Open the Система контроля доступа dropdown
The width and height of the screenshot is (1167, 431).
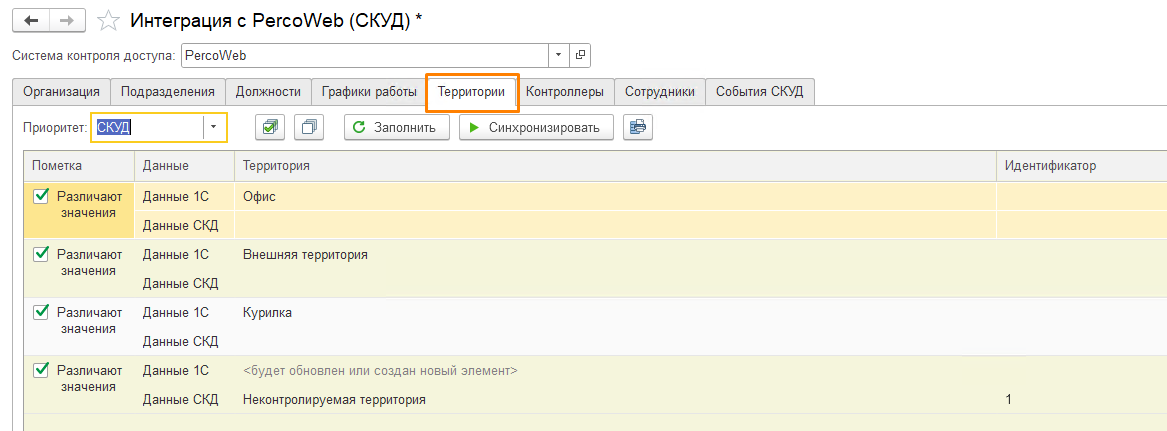tap(558, 55)
